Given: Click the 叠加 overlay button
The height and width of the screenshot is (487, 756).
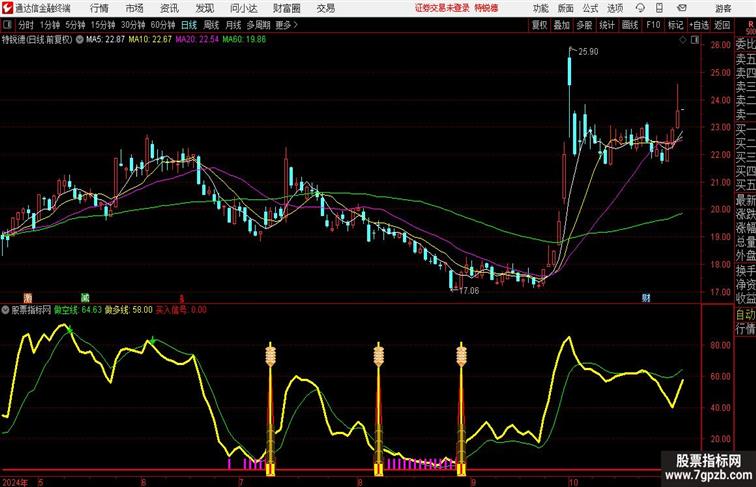Looking at the screenshot, I should 562,25.
